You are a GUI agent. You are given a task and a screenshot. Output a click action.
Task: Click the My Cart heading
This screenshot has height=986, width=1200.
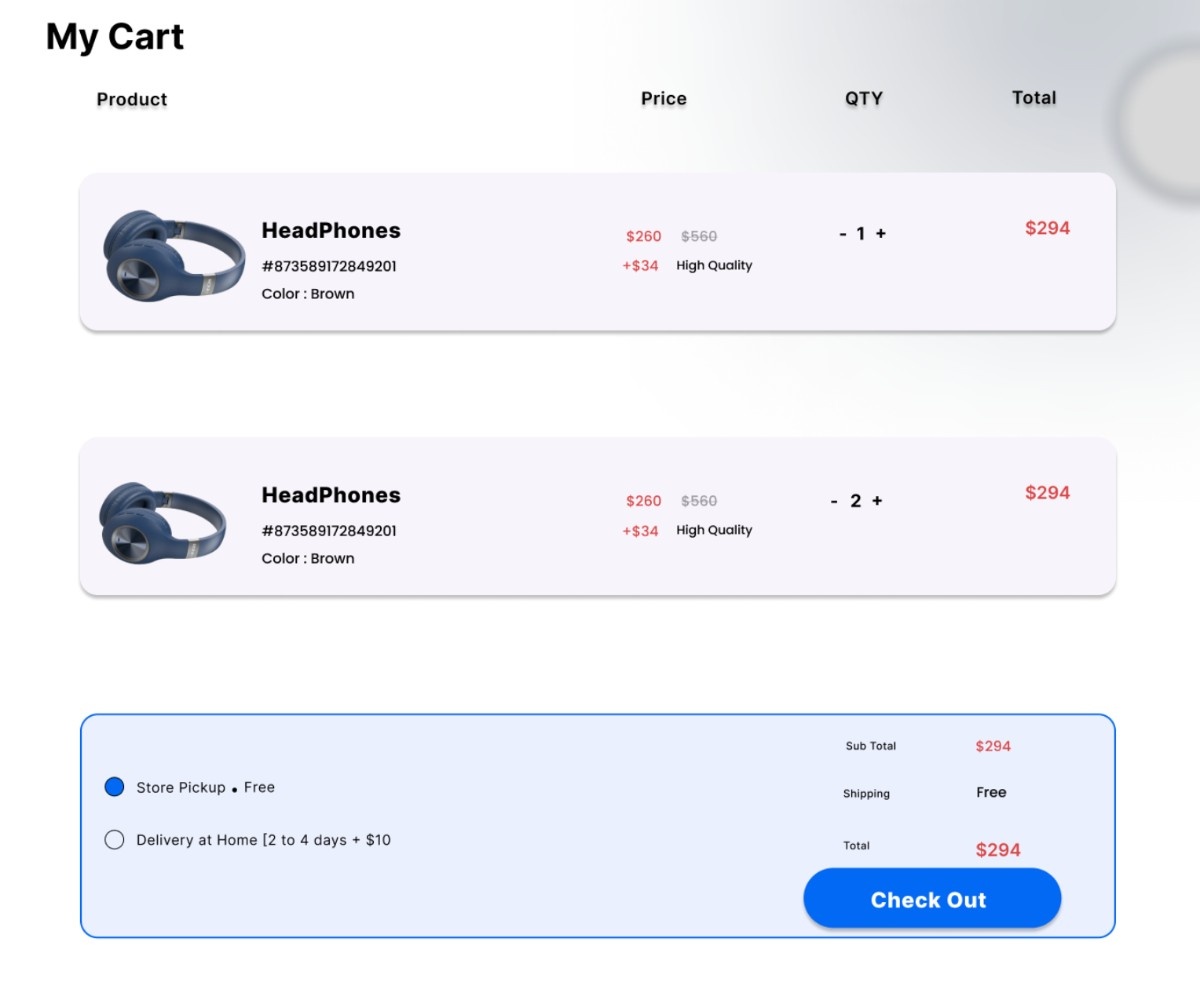click(115, 37)
